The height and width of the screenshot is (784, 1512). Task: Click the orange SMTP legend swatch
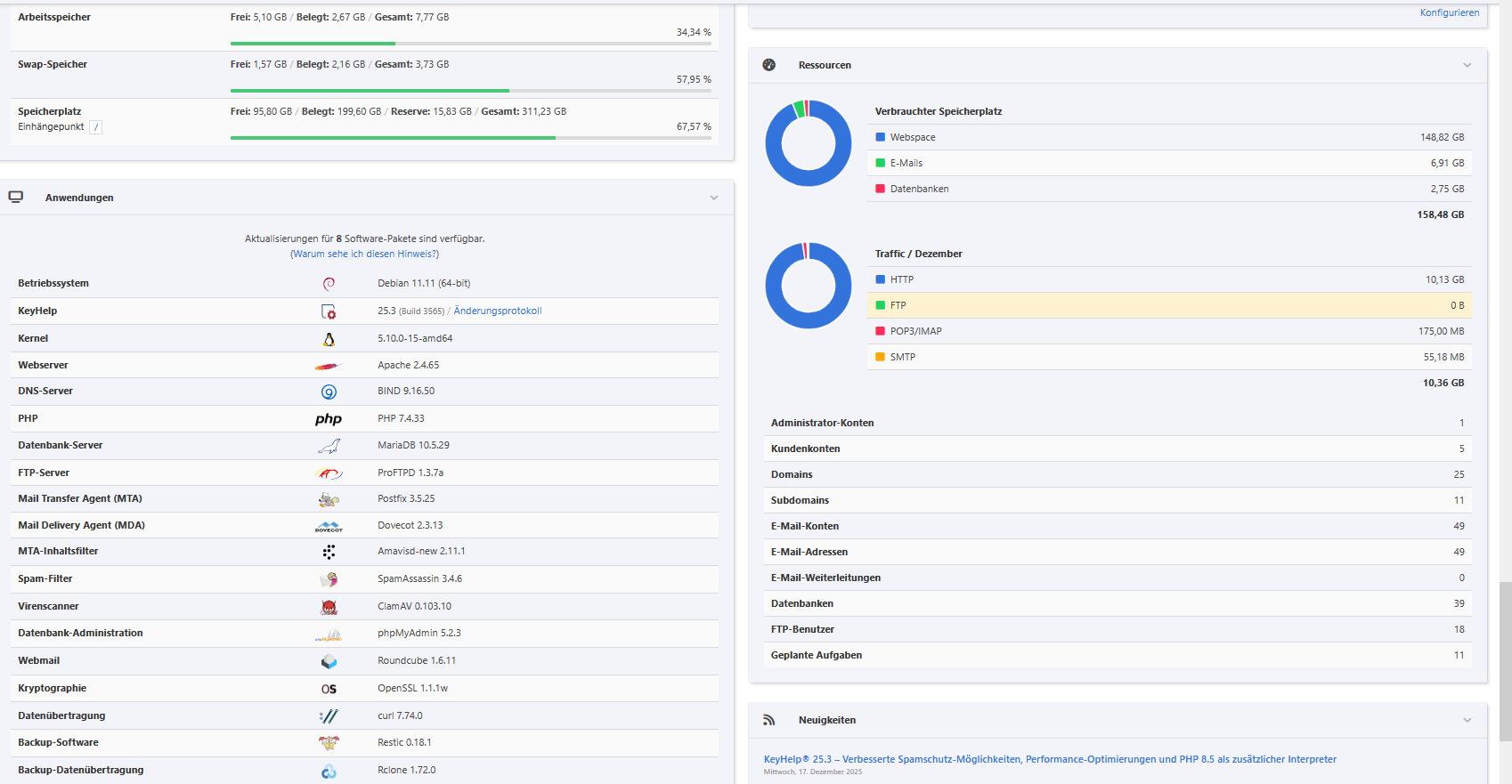tap(880, 357)
